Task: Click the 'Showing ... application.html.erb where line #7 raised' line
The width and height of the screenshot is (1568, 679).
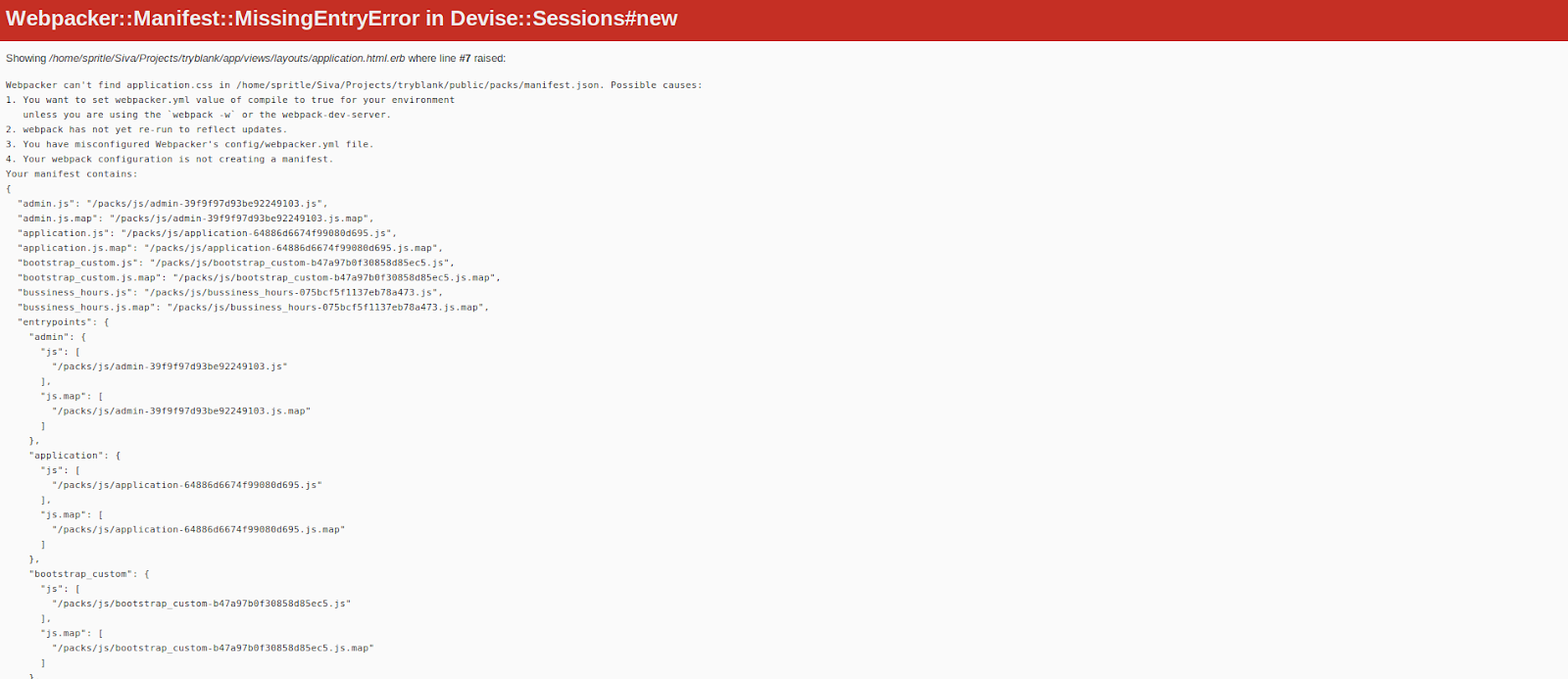Action: pos(256,59)
